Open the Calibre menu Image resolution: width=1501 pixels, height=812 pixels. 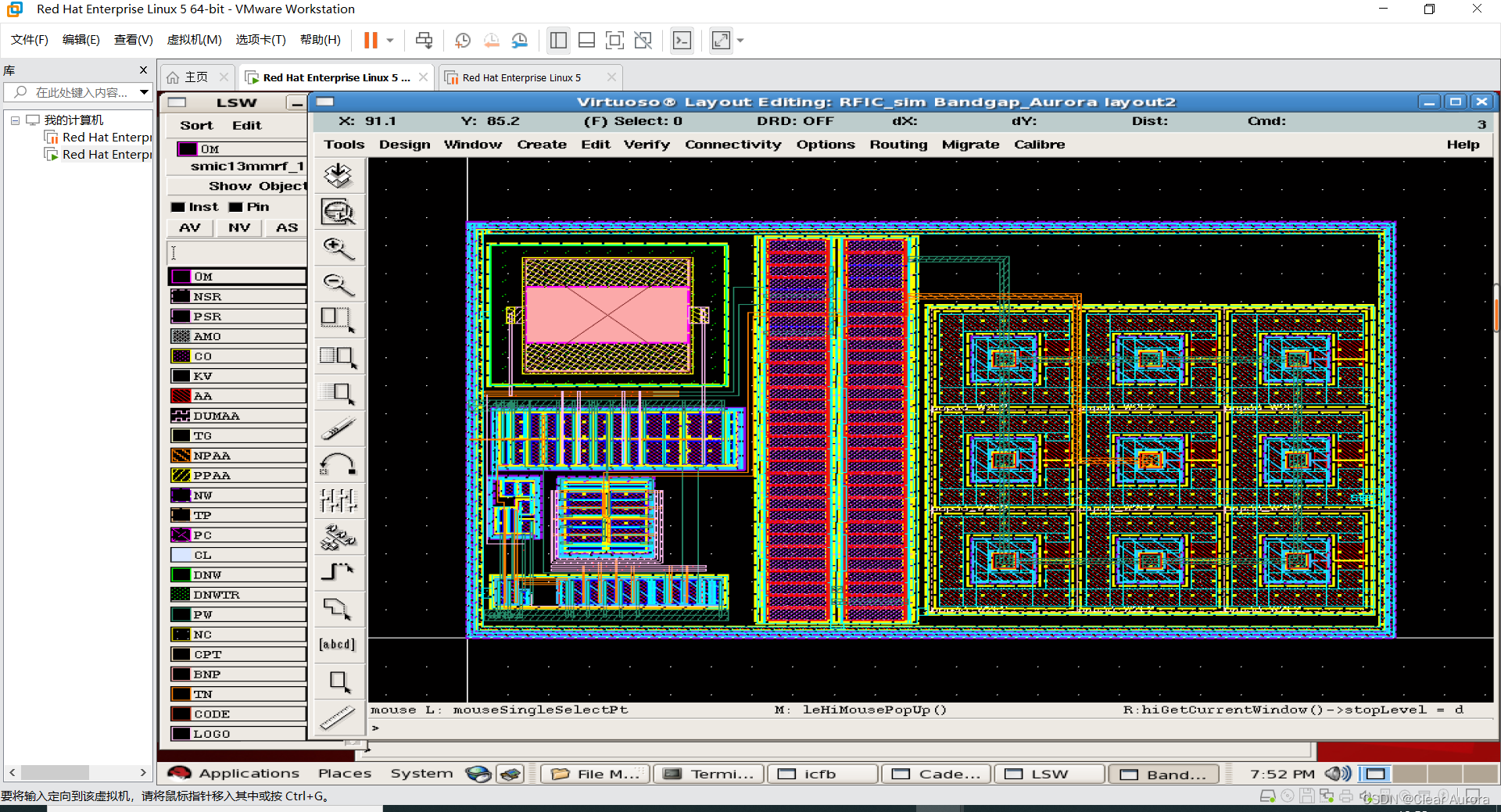click(x=1039, y=145)
